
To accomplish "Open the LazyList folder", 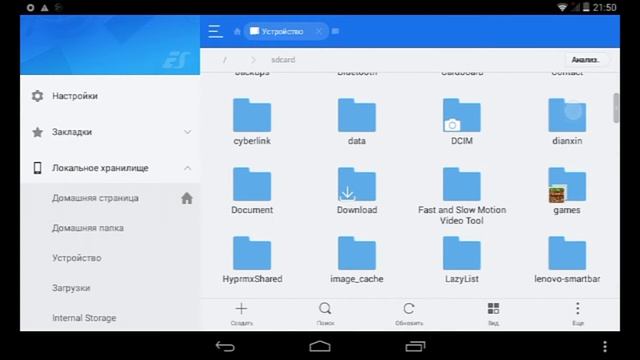I will (x=462, y=260).
